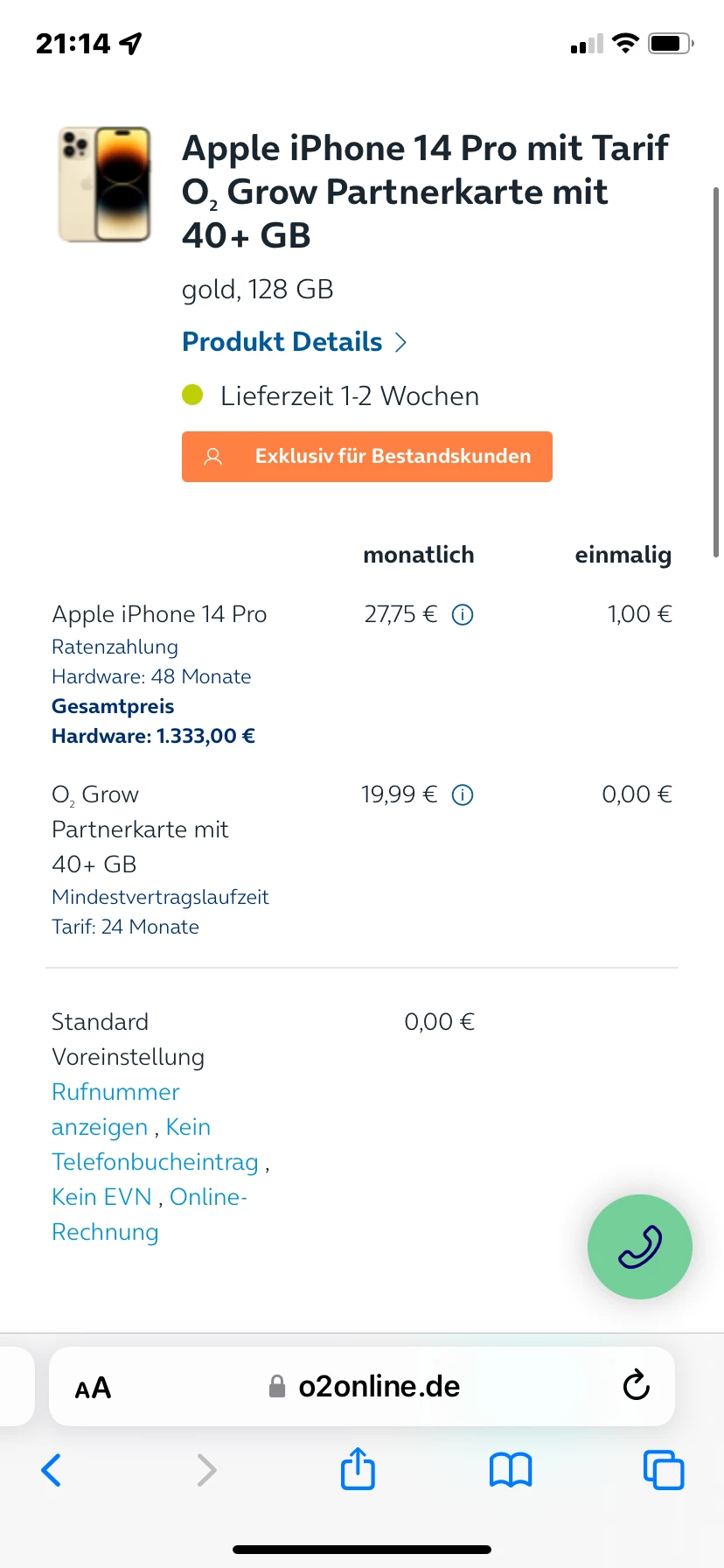Tap the Safari share icon
This screenshot has height=1568, width=724.
(x=358, y=1468)
